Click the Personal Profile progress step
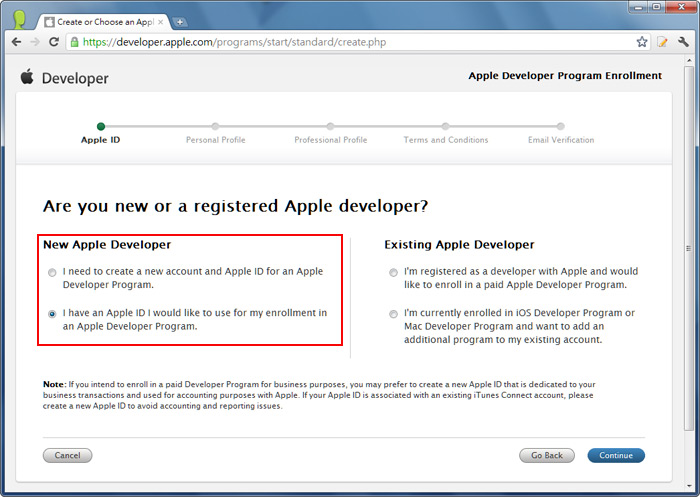The width and height of the screenshot is (700, 497). click(216, 134)
